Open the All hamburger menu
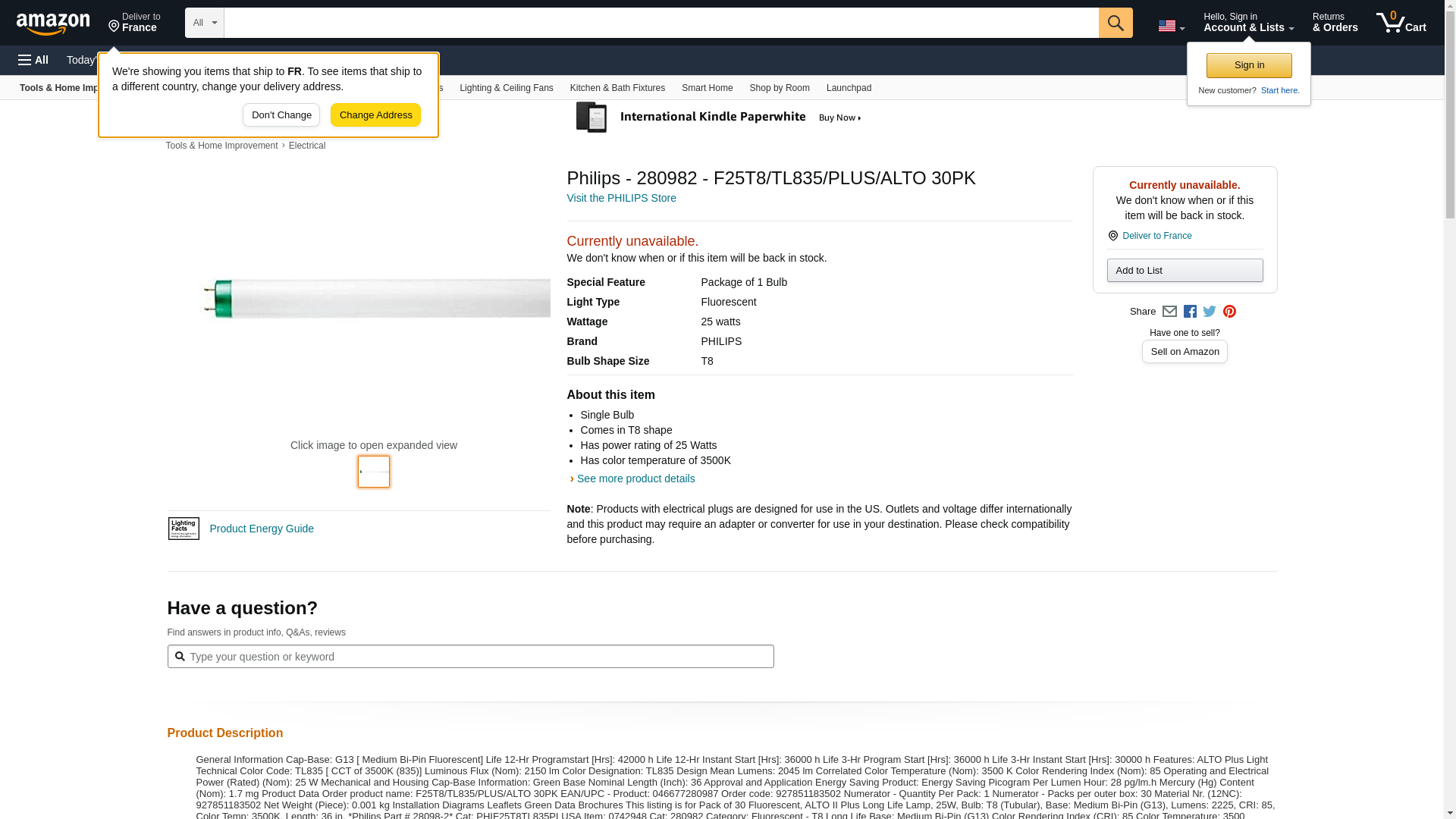Viewport: 1456px width, 819px height. [33, 60]
